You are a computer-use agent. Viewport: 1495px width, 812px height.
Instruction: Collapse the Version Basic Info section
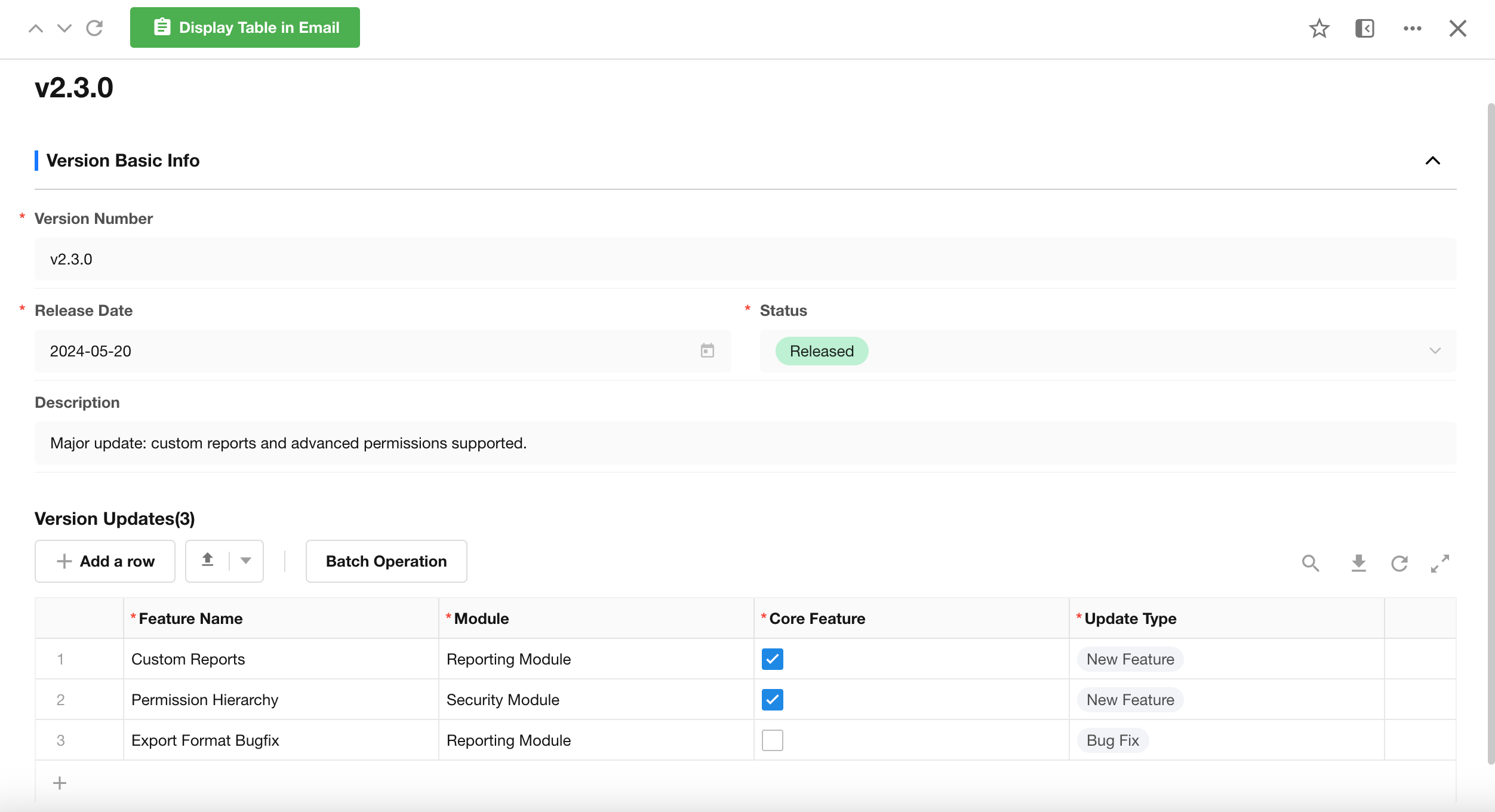click(1432, 161)
